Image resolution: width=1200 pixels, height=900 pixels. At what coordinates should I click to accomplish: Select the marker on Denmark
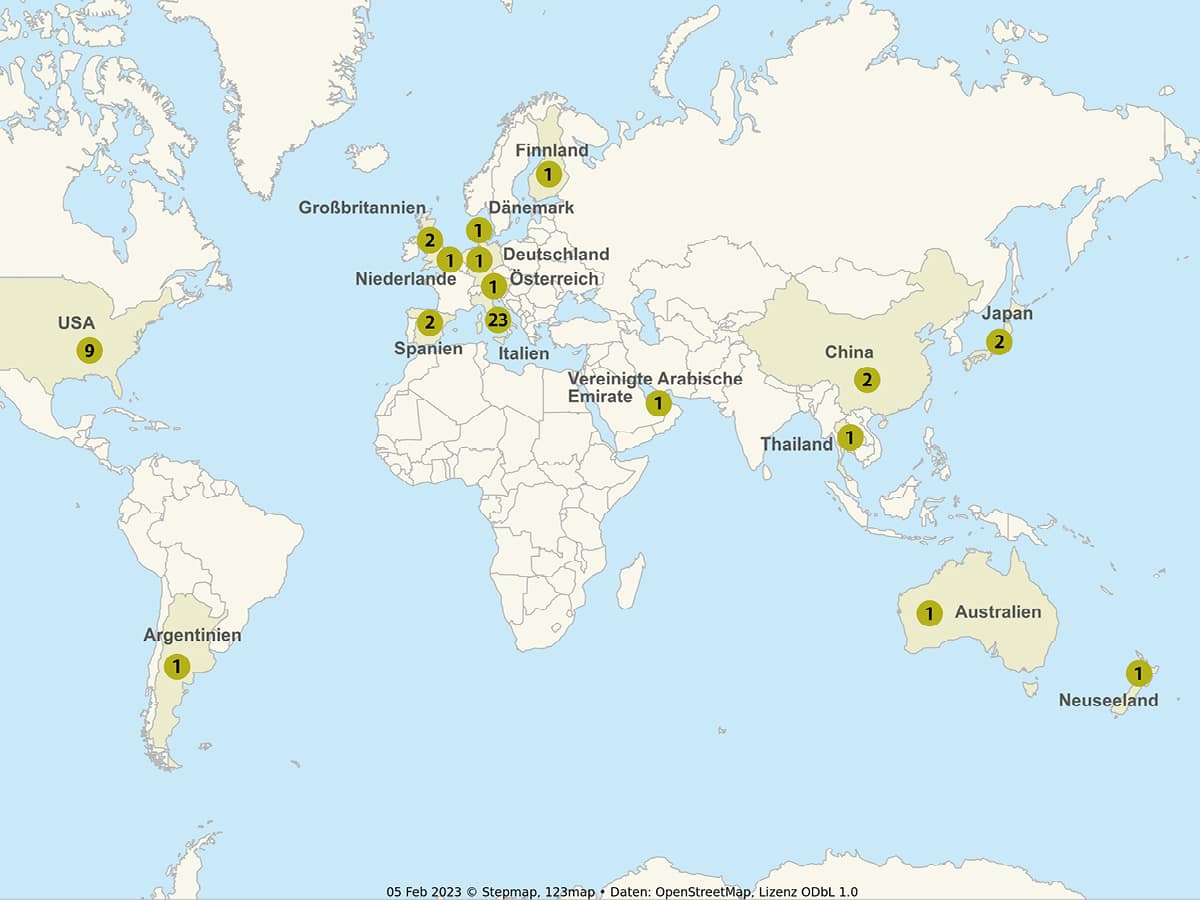click(x=478, y=230)
